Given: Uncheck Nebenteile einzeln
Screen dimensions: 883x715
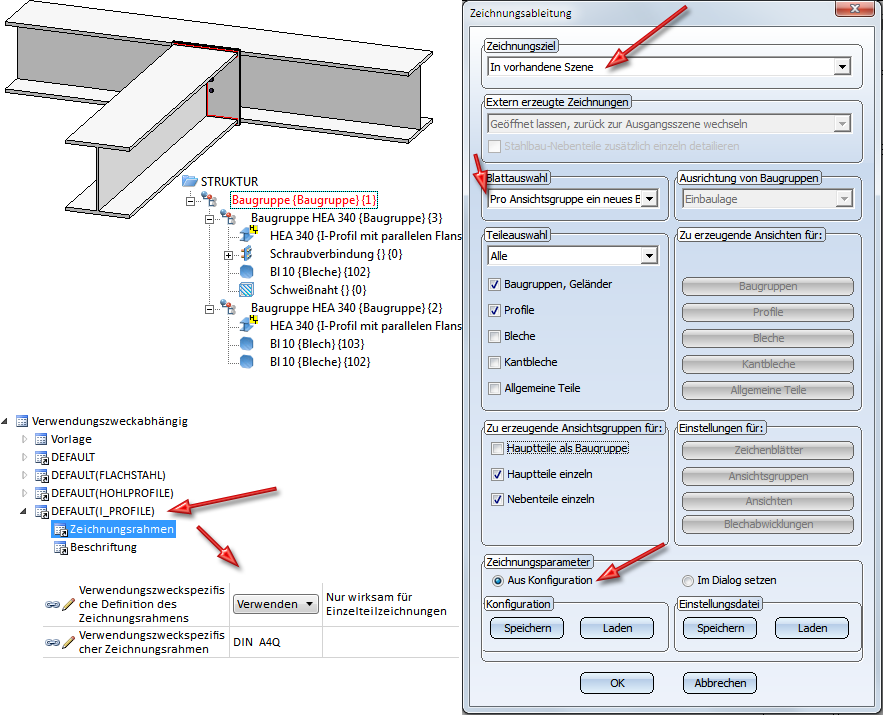Looking at the screenshot, I should tap(497, 499).
